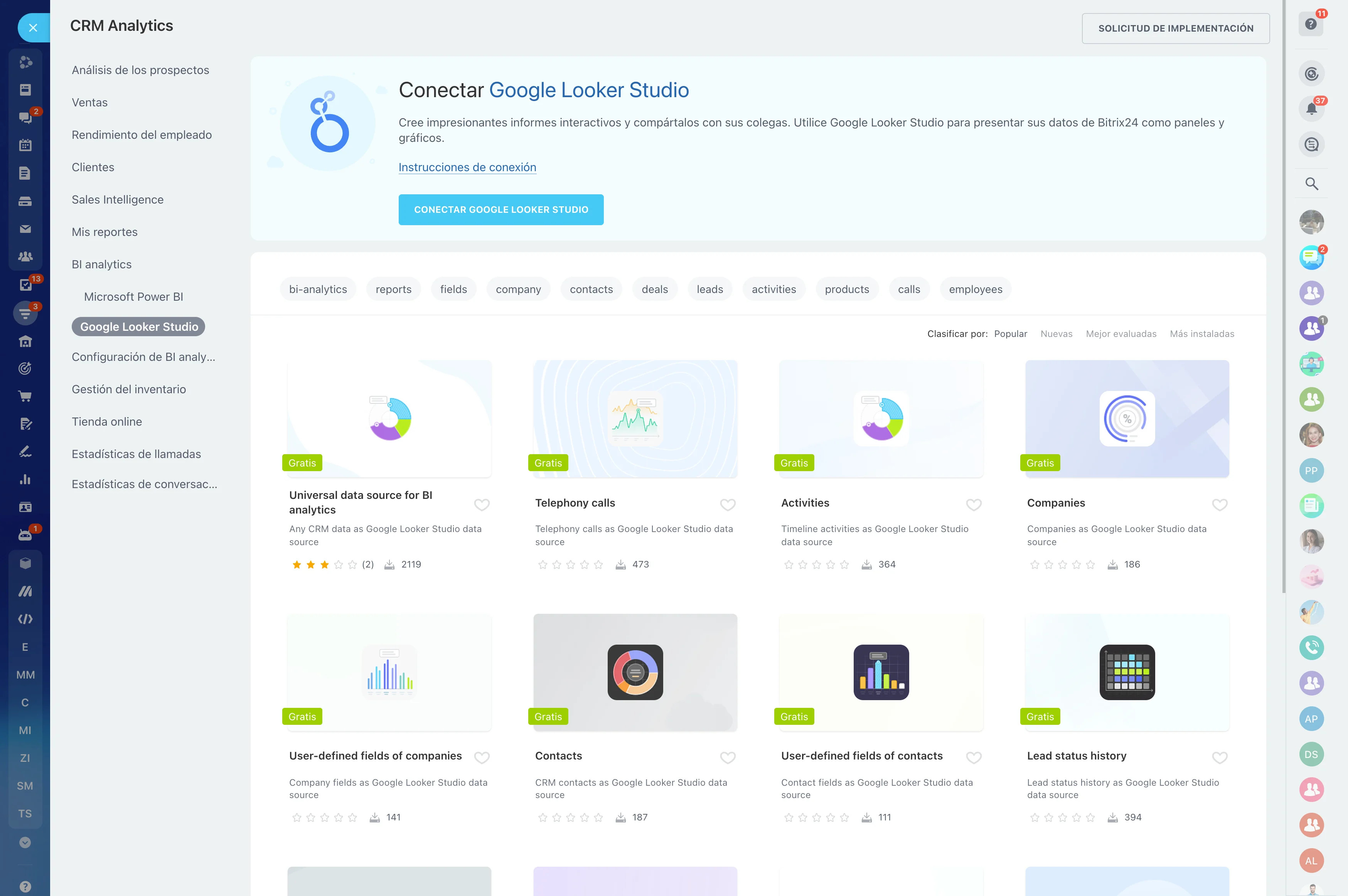Go to Sales Intelligence section
This screenshot has height=896, width=1348.
118,199
